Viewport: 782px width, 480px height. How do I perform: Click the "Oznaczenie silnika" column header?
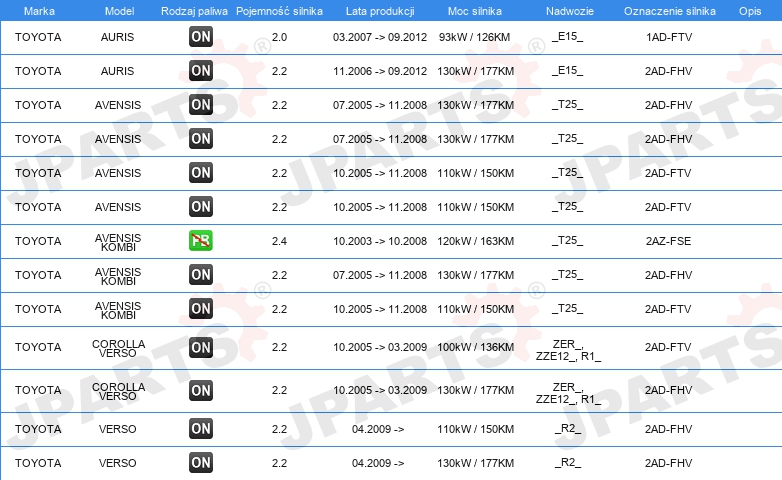click(669, 11)
